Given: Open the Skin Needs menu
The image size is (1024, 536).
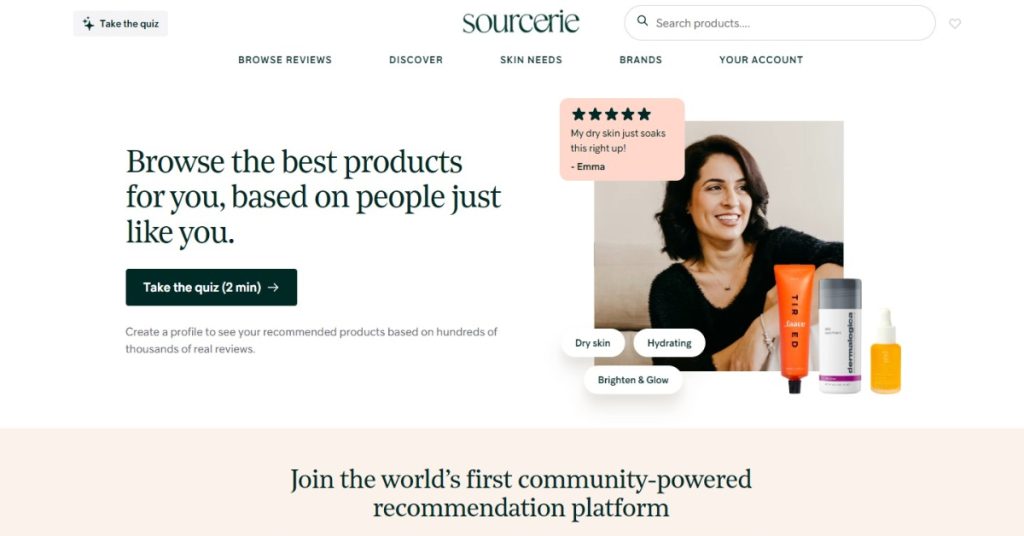Looking at the screenshot, I should (x=531, y=59).
